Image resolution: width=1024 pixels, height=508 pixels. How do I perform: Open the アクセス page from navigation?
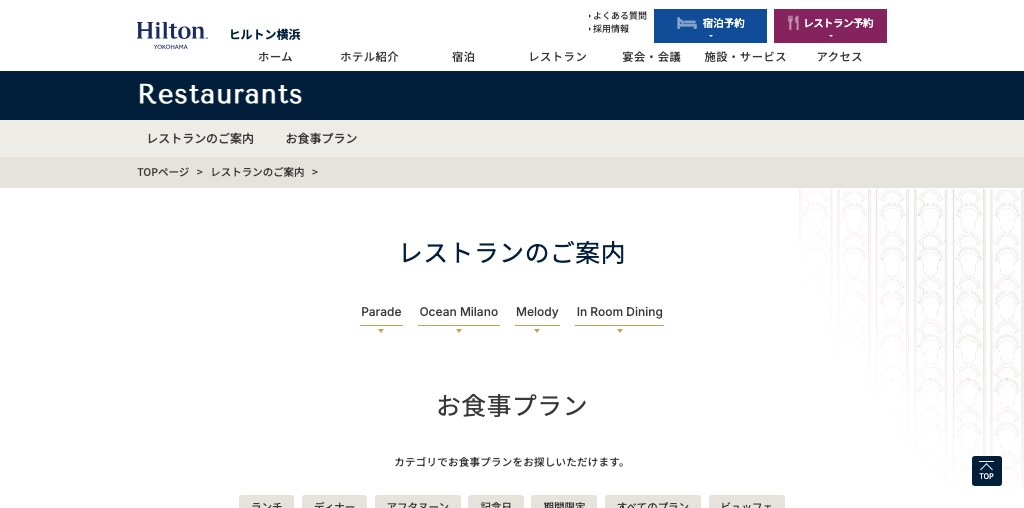coord(839,57)
